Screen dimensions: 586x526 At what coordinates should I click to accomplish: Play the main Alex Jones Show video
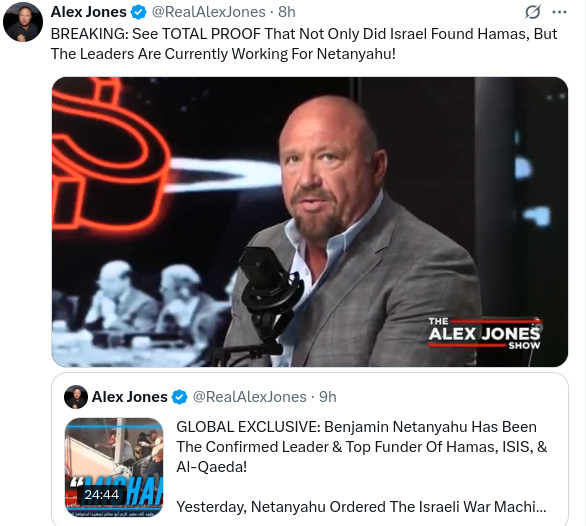[x=310, y=222]
